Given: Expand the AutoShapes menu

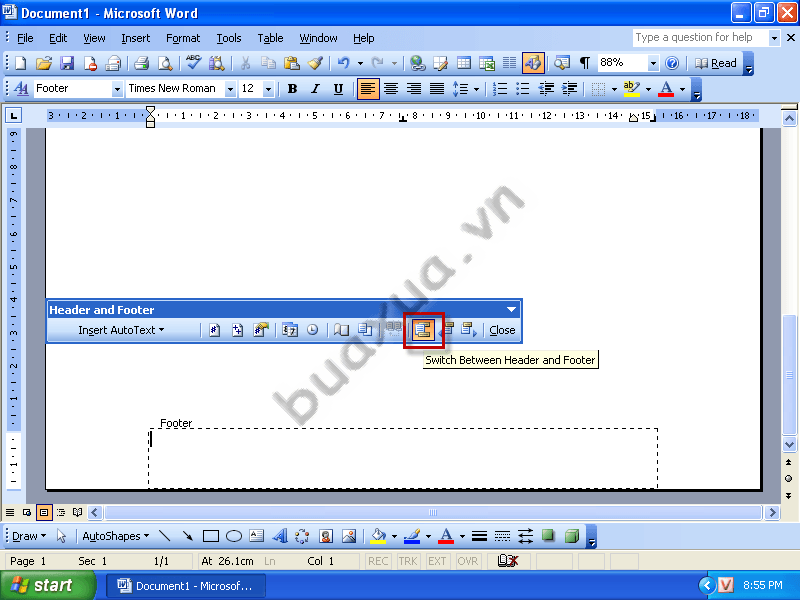Looking at the screenshot, I should [116, 536].
